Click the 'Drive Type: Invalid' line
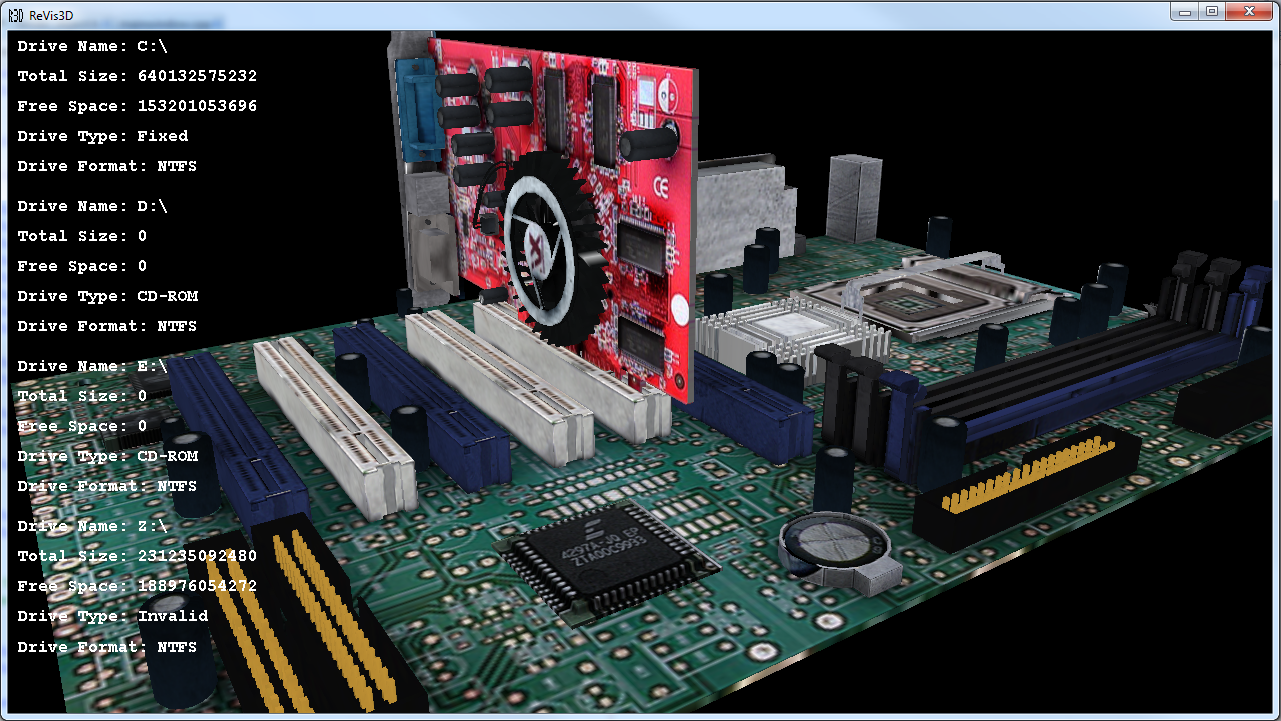Screen dimensions: 1281x721 pos(113,616)
